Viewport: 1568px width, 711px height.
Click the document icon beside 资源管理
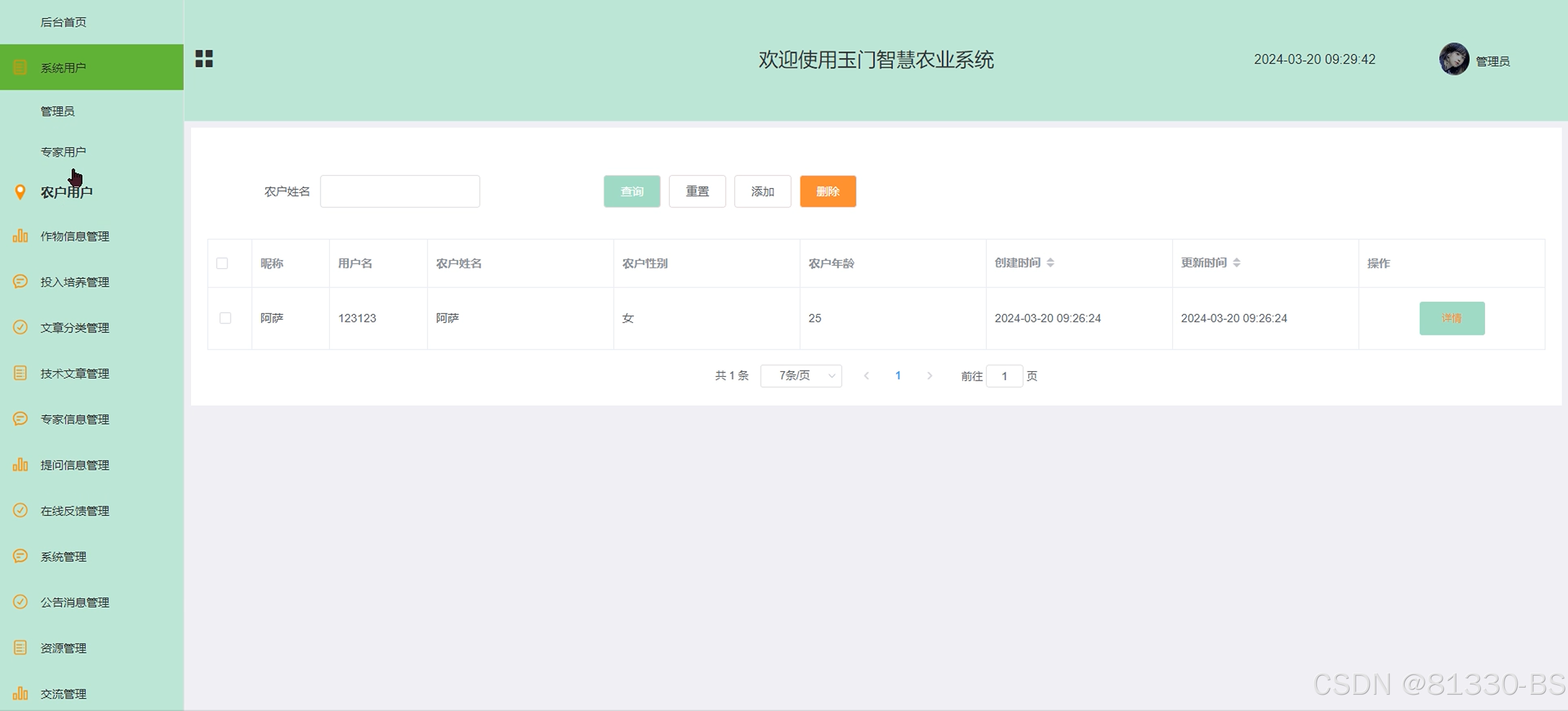tap(20, 648)
